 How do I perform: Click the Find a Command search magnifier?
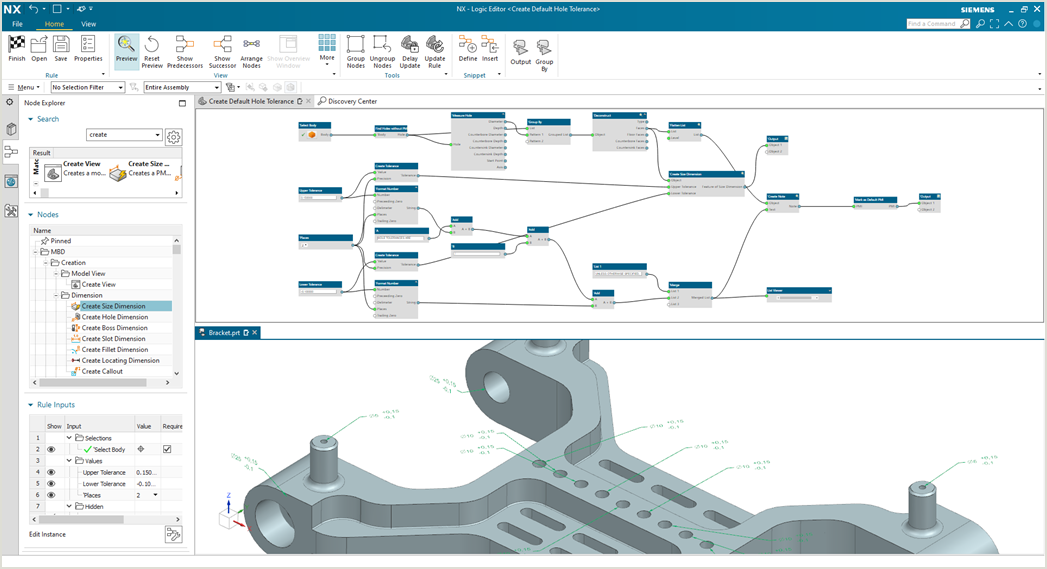point(965,23)
